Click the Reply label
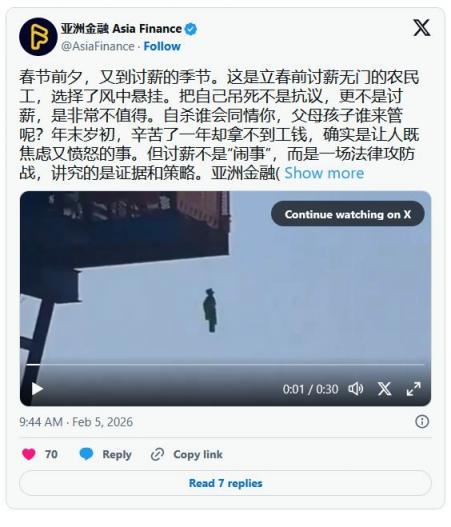Screen dimensions: 451x527 117,455
